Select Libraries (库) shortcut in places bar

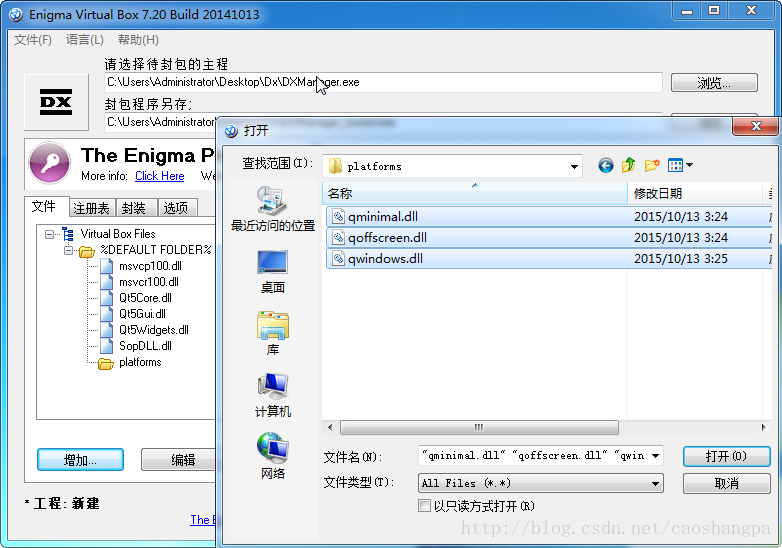272,334
